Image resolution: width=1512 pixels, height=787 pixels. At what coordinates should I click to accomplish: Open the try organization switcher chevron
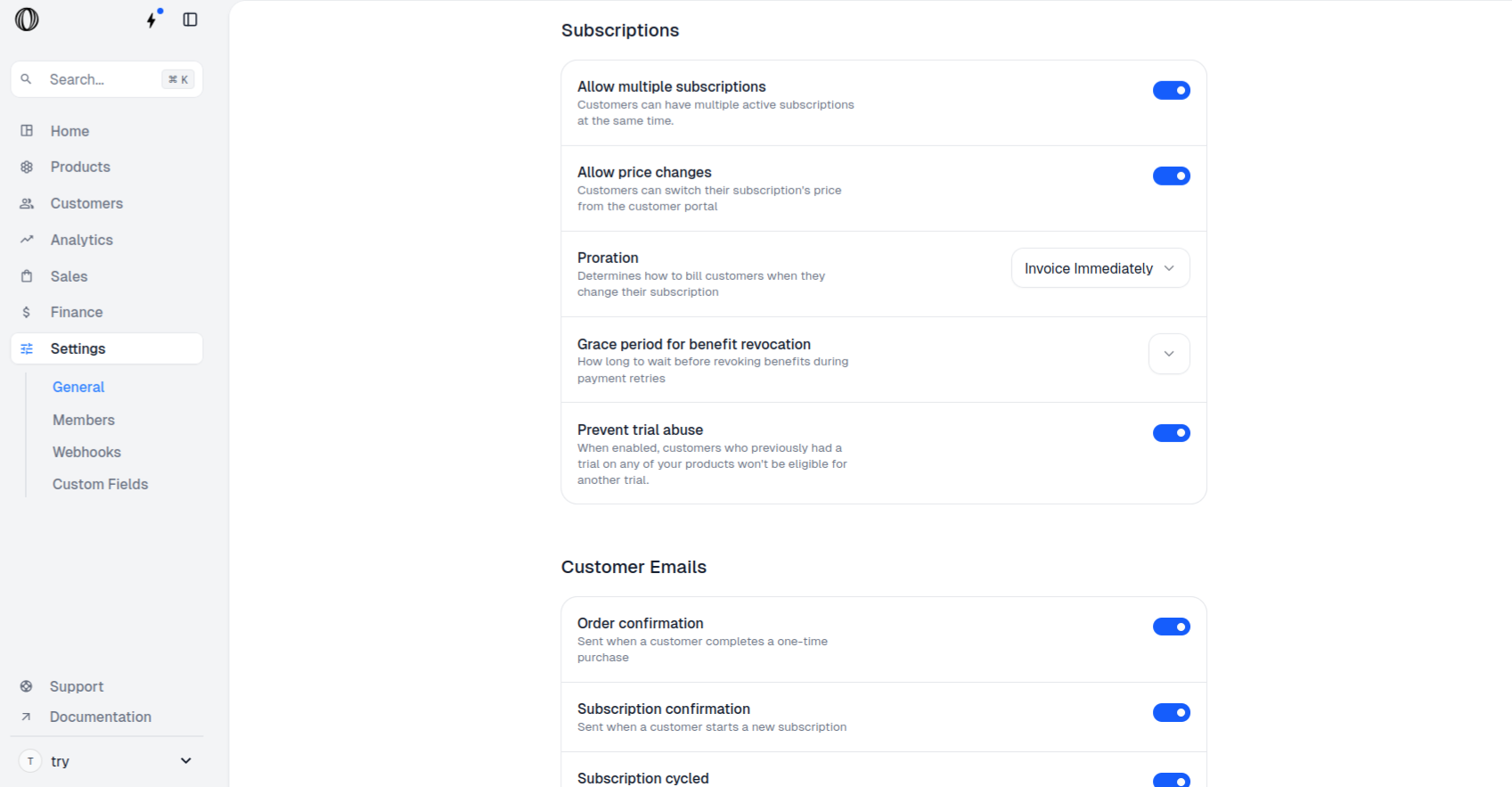pos(185,761)
